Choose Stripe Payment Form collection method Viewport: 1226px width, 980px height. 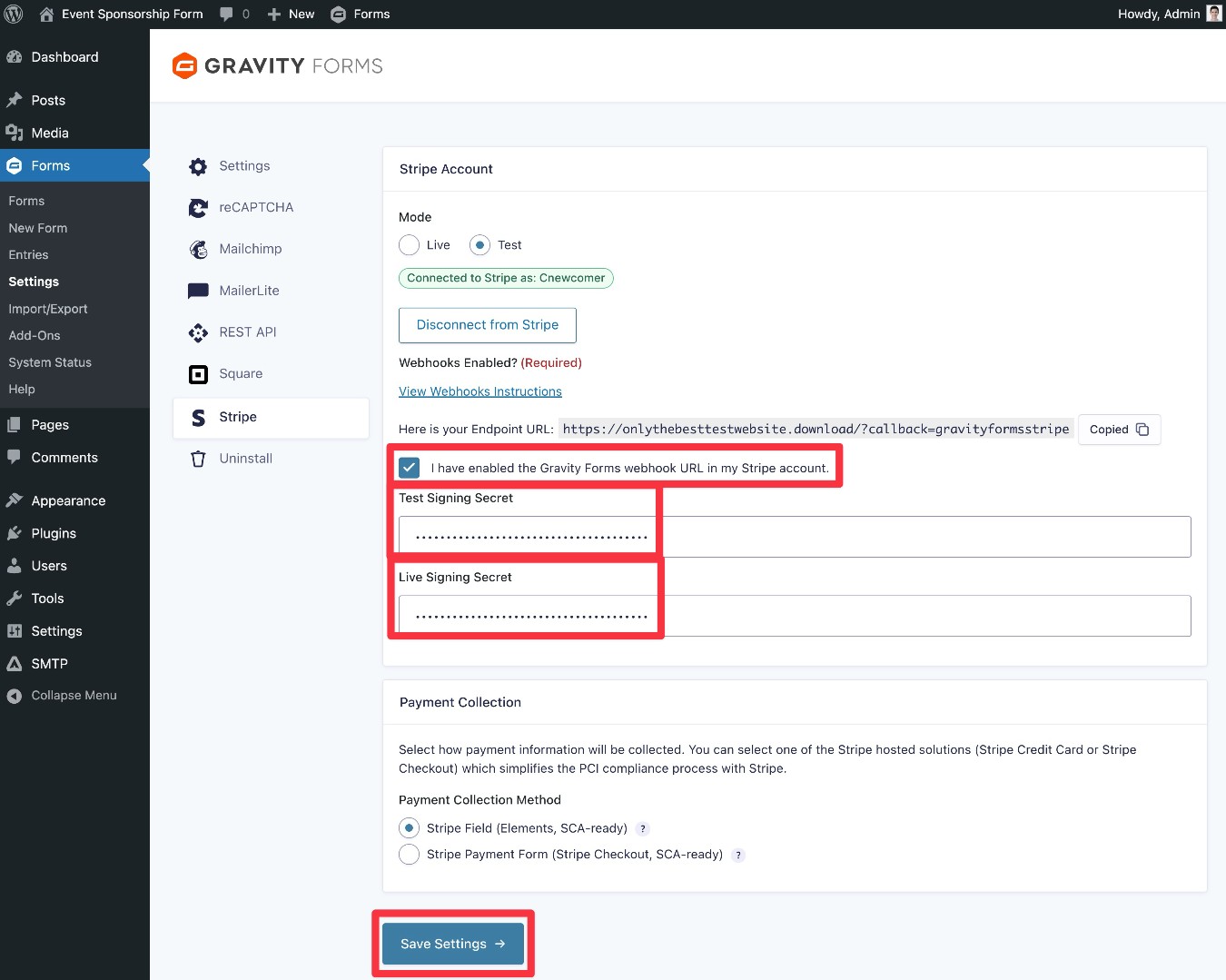410,855
